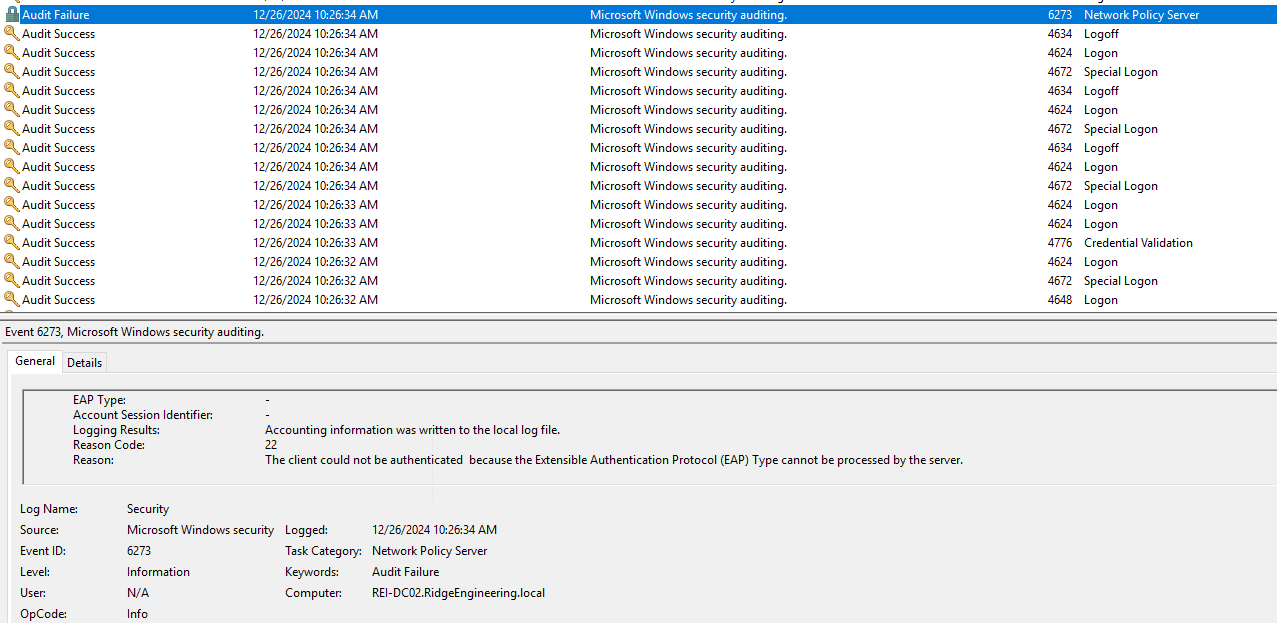Click the Event ID field value 6273
This screenshot has width=1277, height=623.
coord(139,551)
